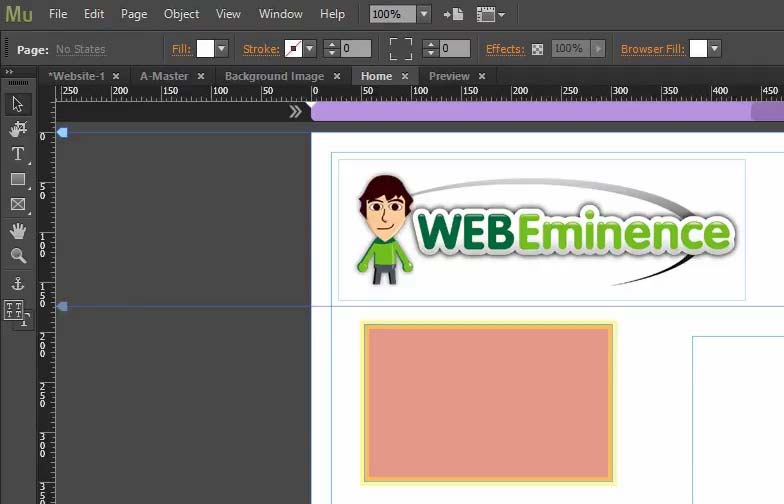The image size is (784, 504).
Task: Switch to the Preview tab
Action: point(449,76)
